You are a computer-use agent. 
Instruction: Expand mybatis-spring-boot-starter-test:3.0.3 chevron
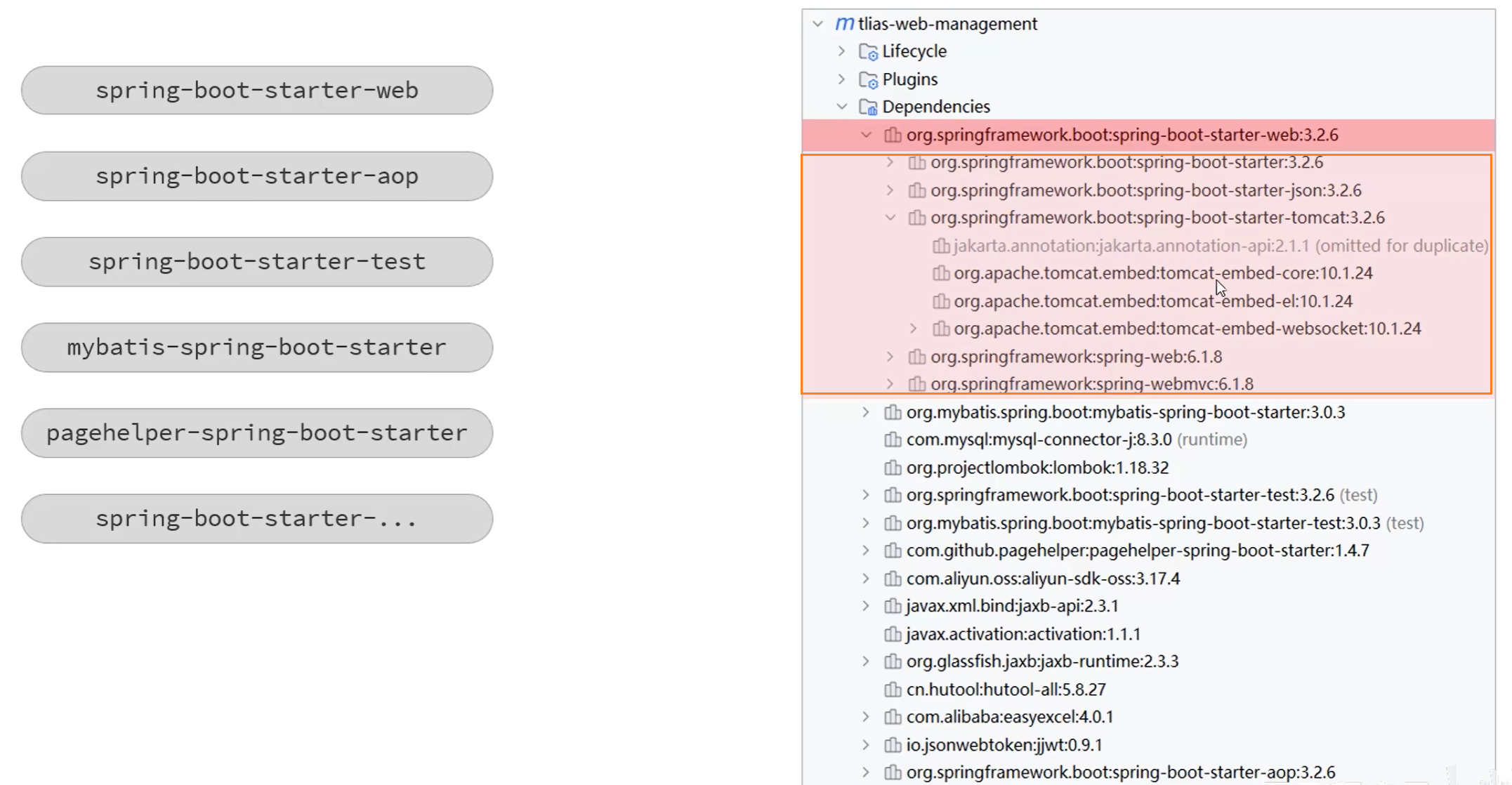[866, 523]
